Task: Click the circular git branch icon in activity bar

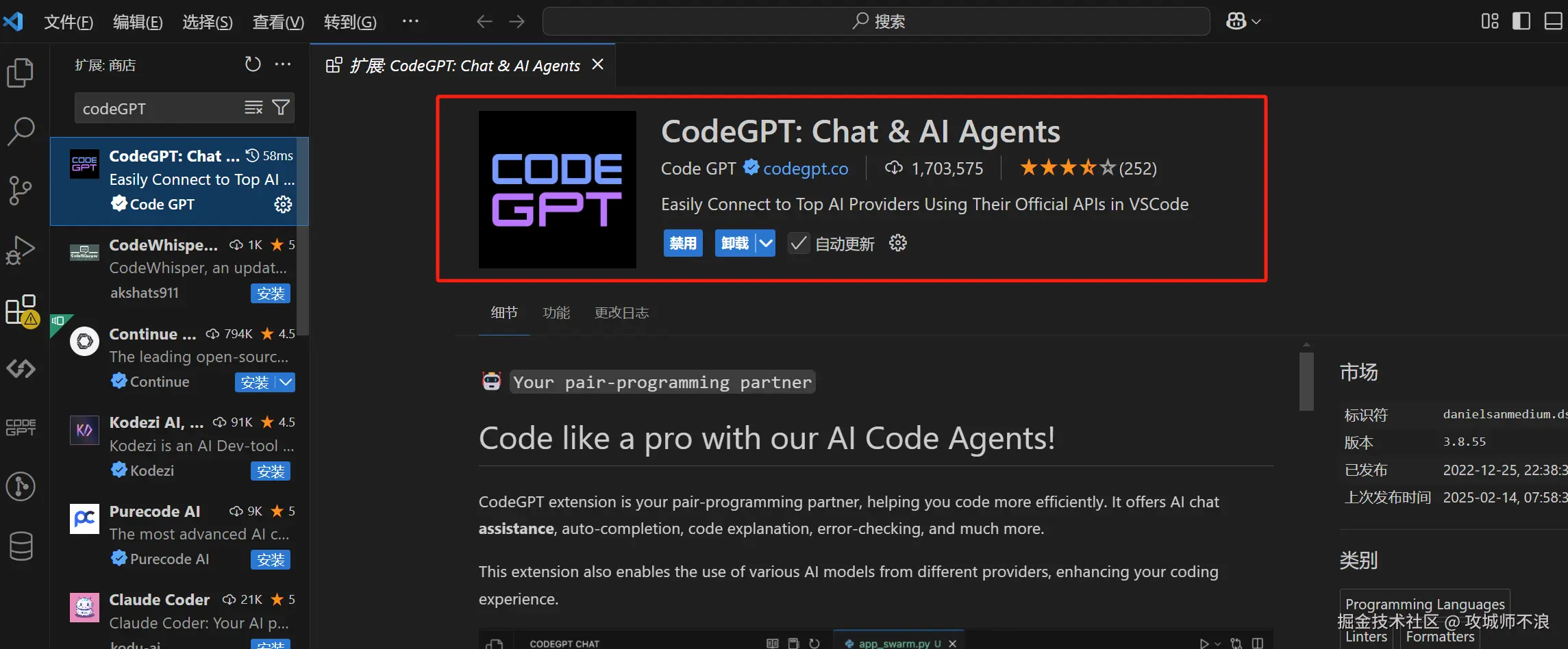Action: click(x=21, y=487)
